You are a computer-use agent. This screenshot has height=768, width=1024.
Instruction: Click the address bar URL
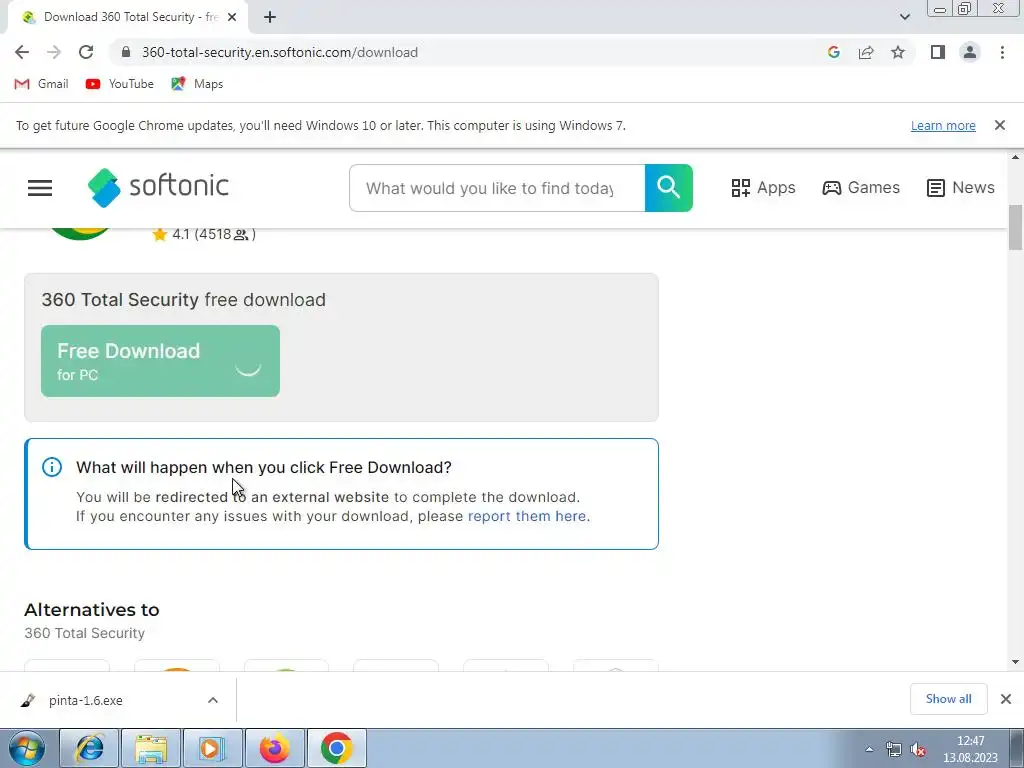(280, 52)
